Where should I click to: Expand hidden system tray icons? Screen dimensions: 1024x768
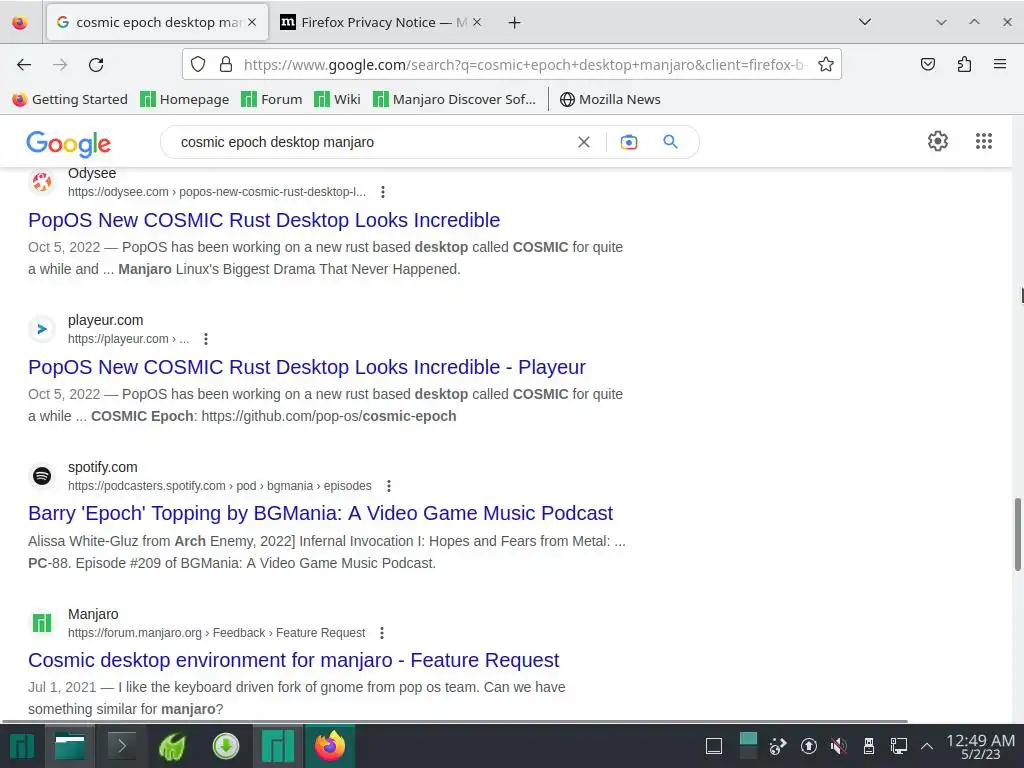point(926,746)
